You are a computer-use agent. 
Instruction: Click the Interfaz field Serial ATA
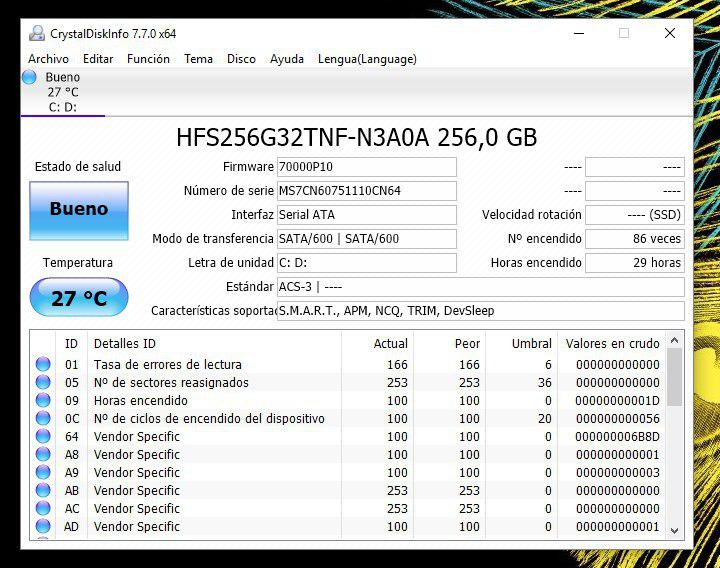[x=366, y=214]
